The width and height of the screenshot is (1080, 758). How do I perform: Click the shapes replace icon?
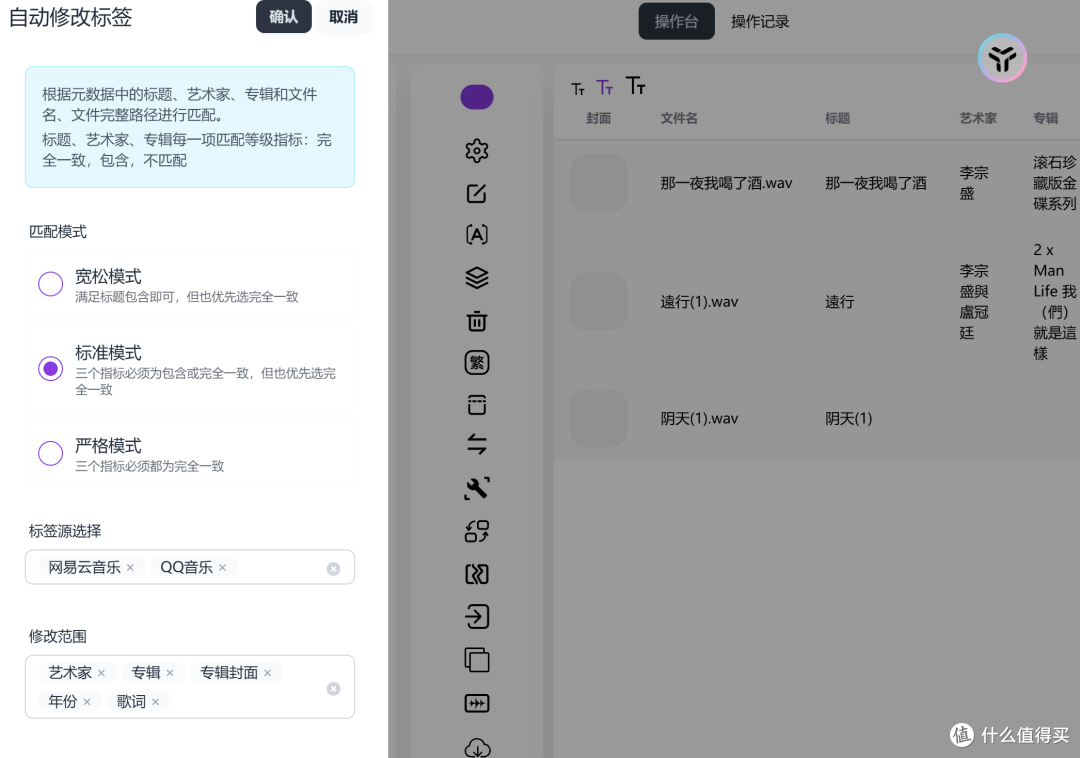point(477,531)
